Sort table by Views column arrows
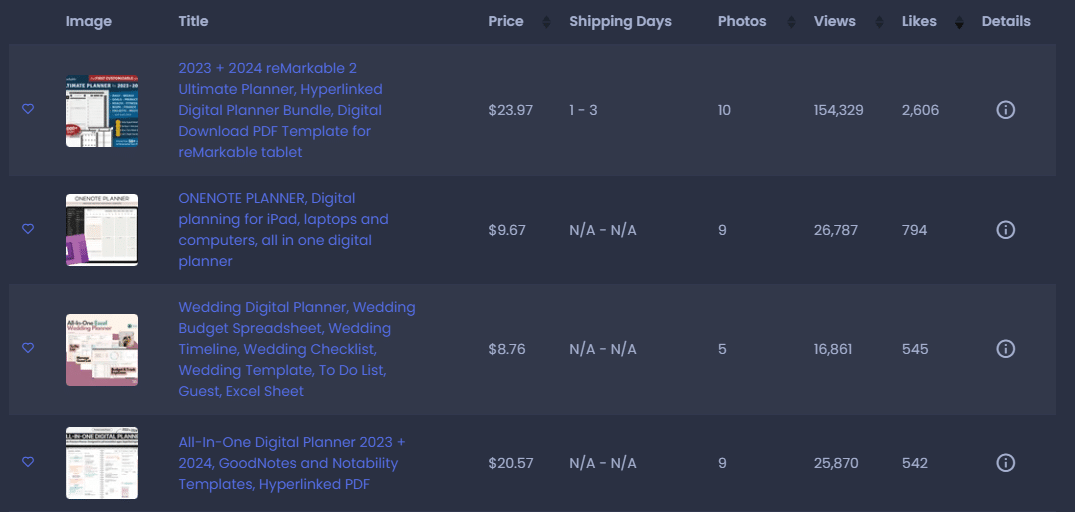 click(880, 22)
